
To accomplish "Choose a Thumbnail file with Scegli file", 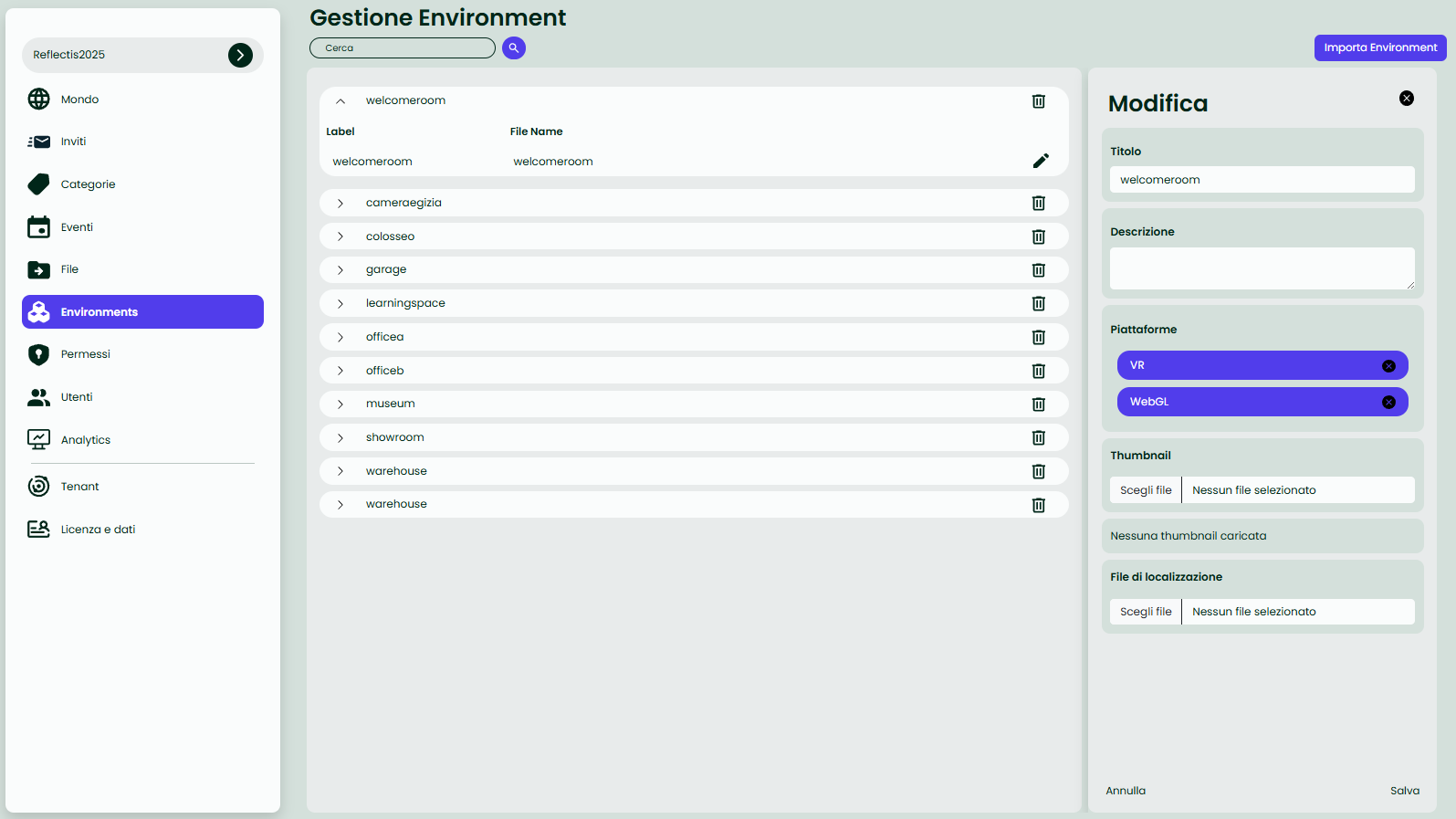I will (1146, 490).
